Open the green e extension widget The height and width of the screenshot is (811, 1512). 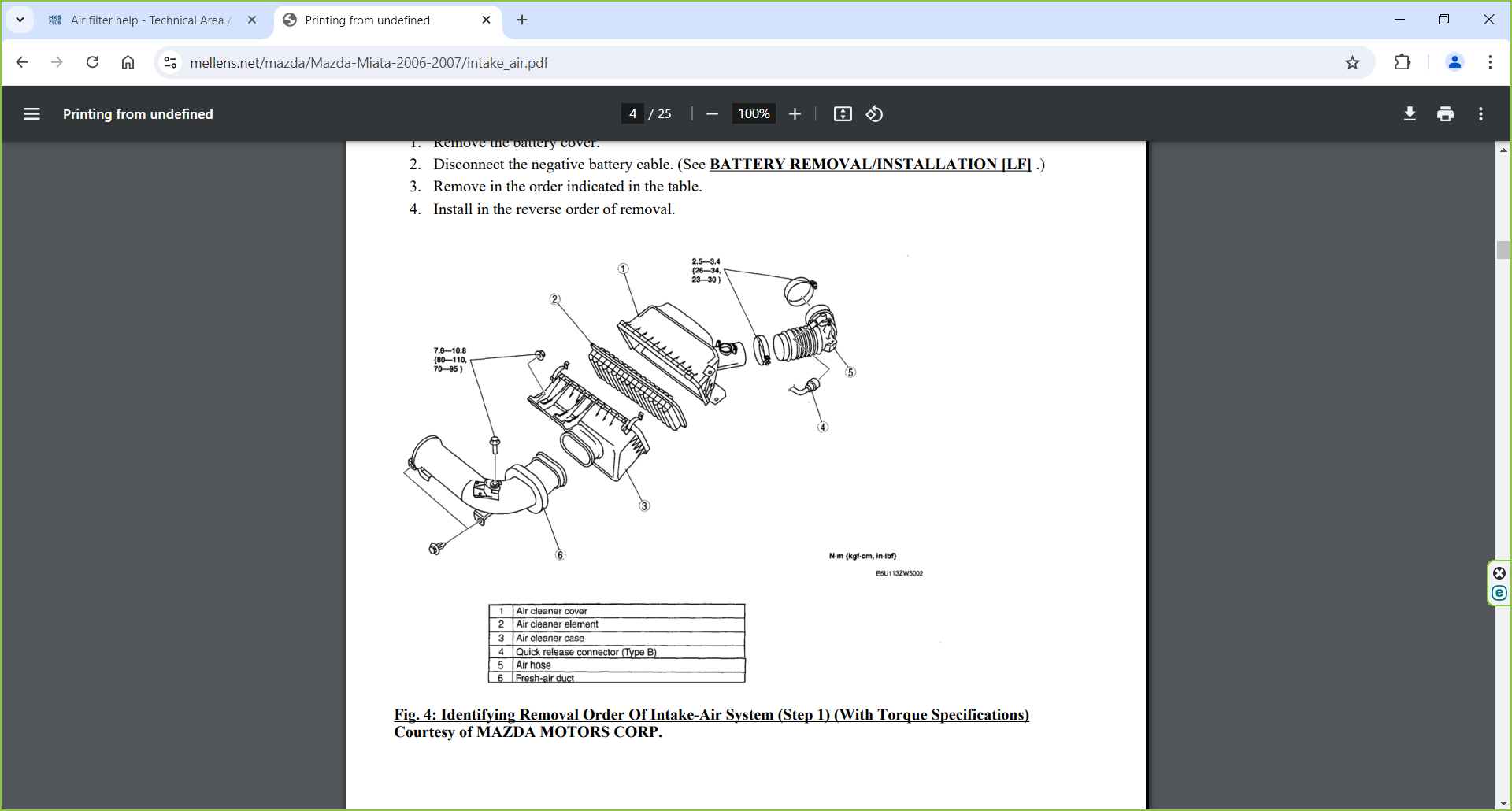coord(1499,594)
